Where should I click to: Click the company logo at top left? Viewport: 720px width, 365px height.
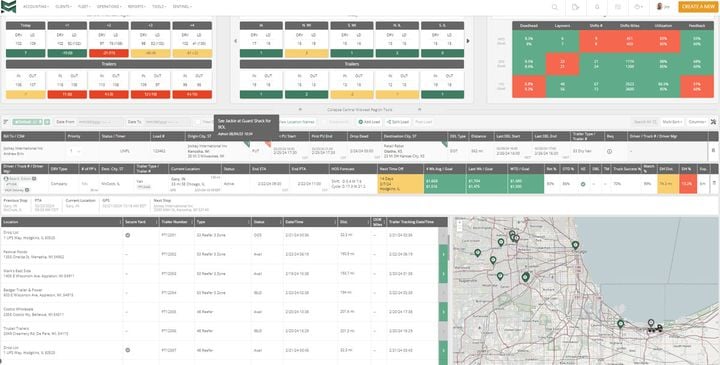coord(8,6)
